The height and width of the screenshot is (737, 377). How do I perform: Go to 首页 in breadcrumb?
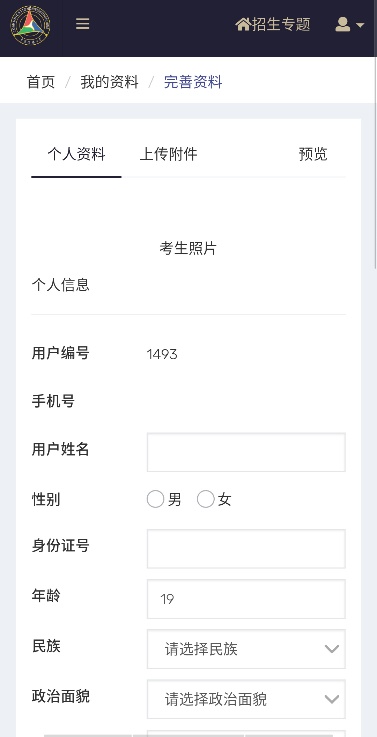tap(41, 82)
